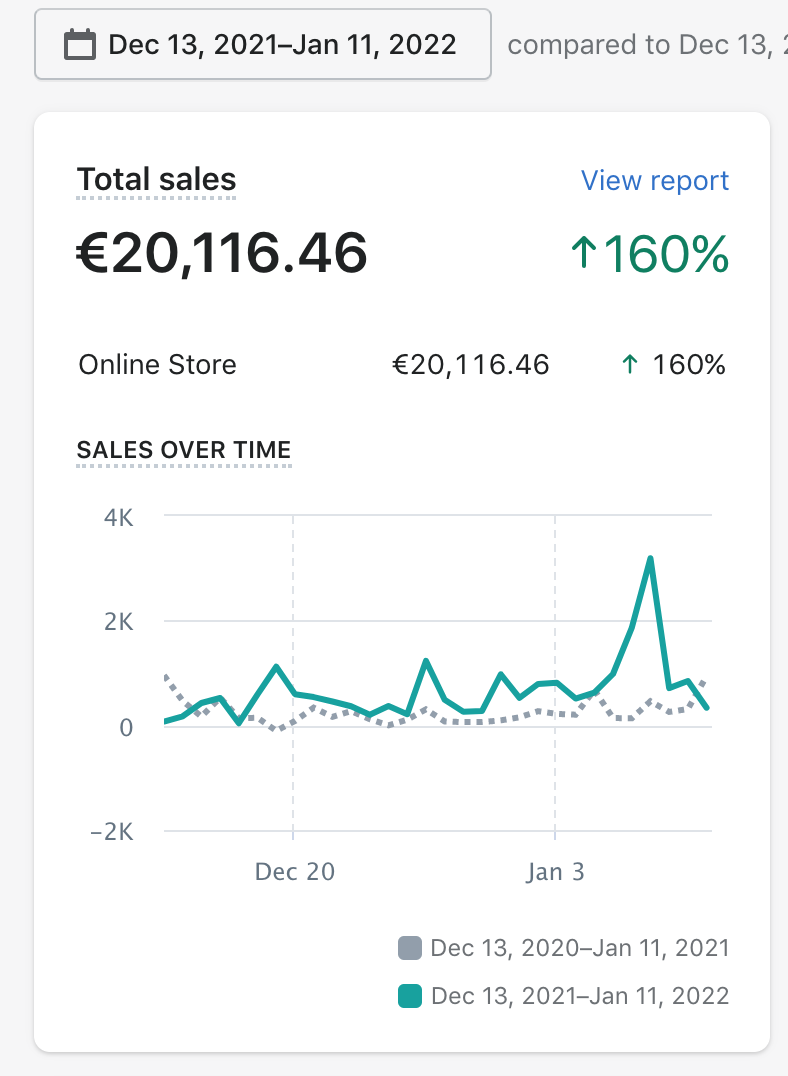Screen dimensions: 788x1076
Task: Click the −2K y-axis label
Action: click(112, 832)
